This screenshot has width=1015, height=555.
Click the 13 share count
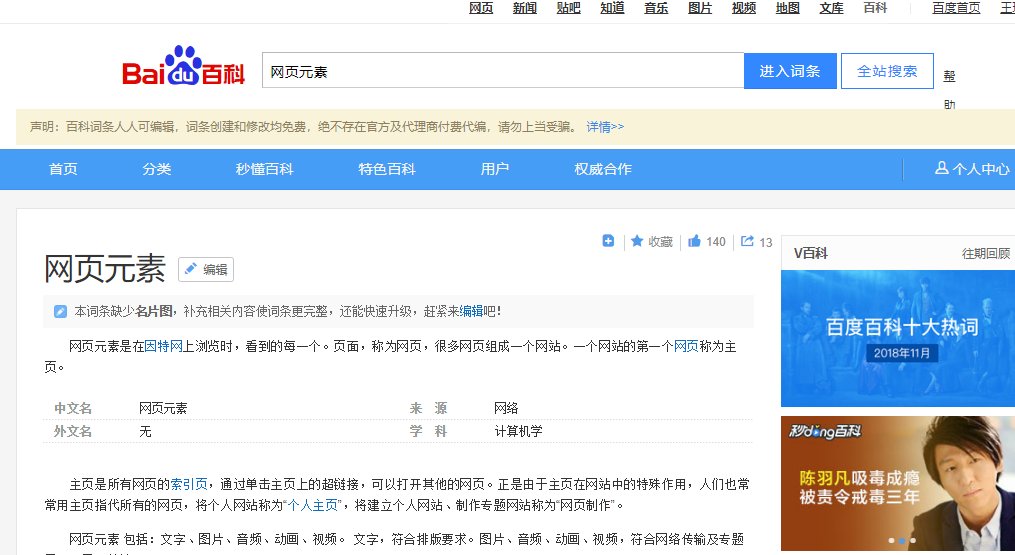pos(766,242)
